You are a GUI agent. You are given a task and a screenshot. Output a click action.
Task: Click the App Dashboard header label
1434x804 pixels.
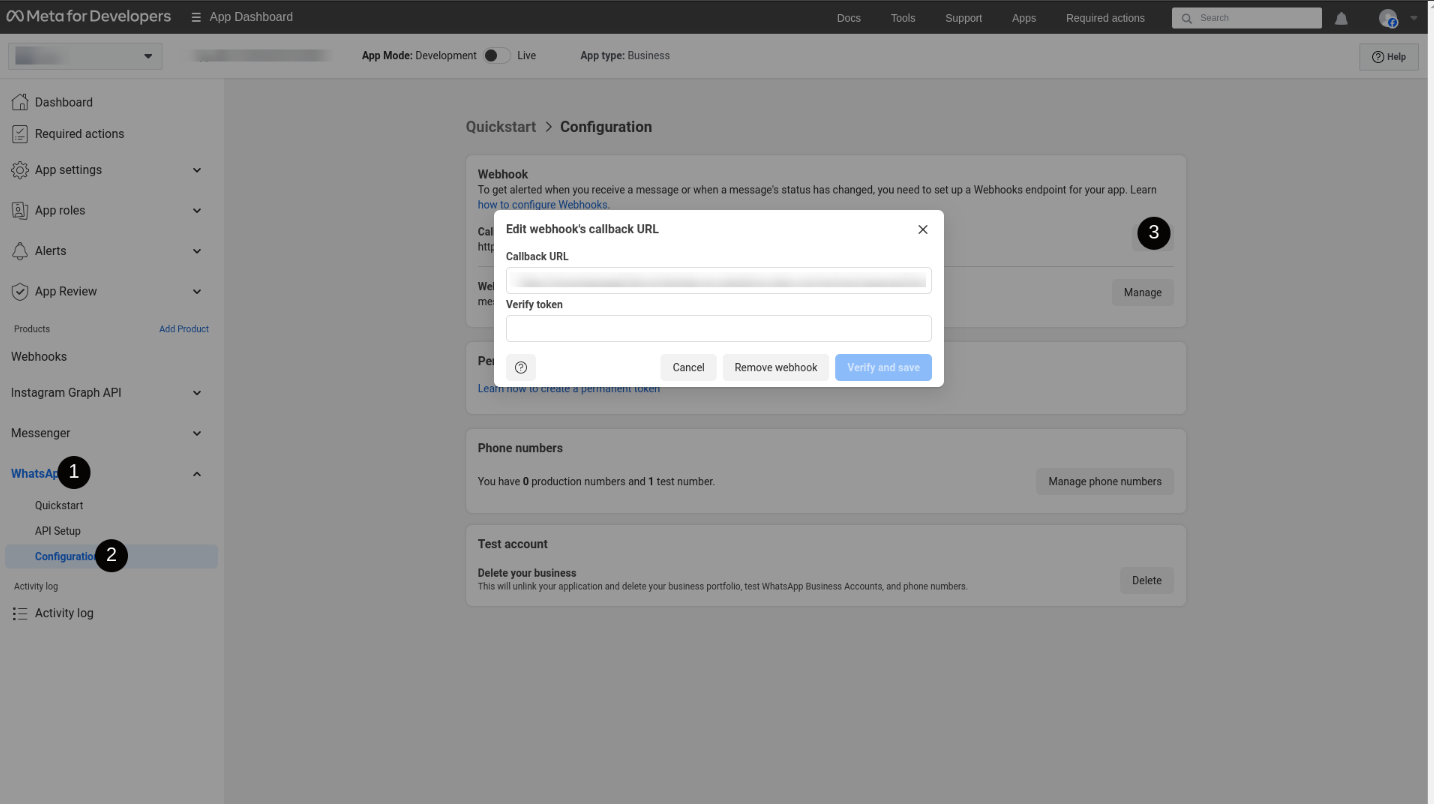click(251, 17)
